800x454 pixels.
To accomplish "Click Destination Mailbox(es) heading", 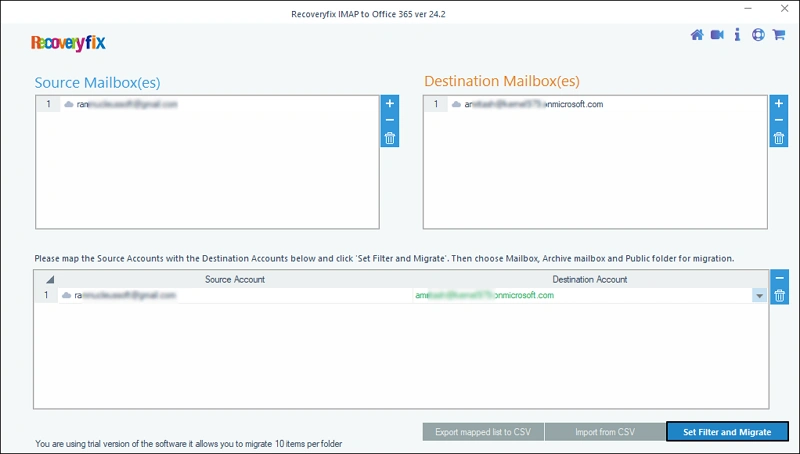I will (502, 81).
